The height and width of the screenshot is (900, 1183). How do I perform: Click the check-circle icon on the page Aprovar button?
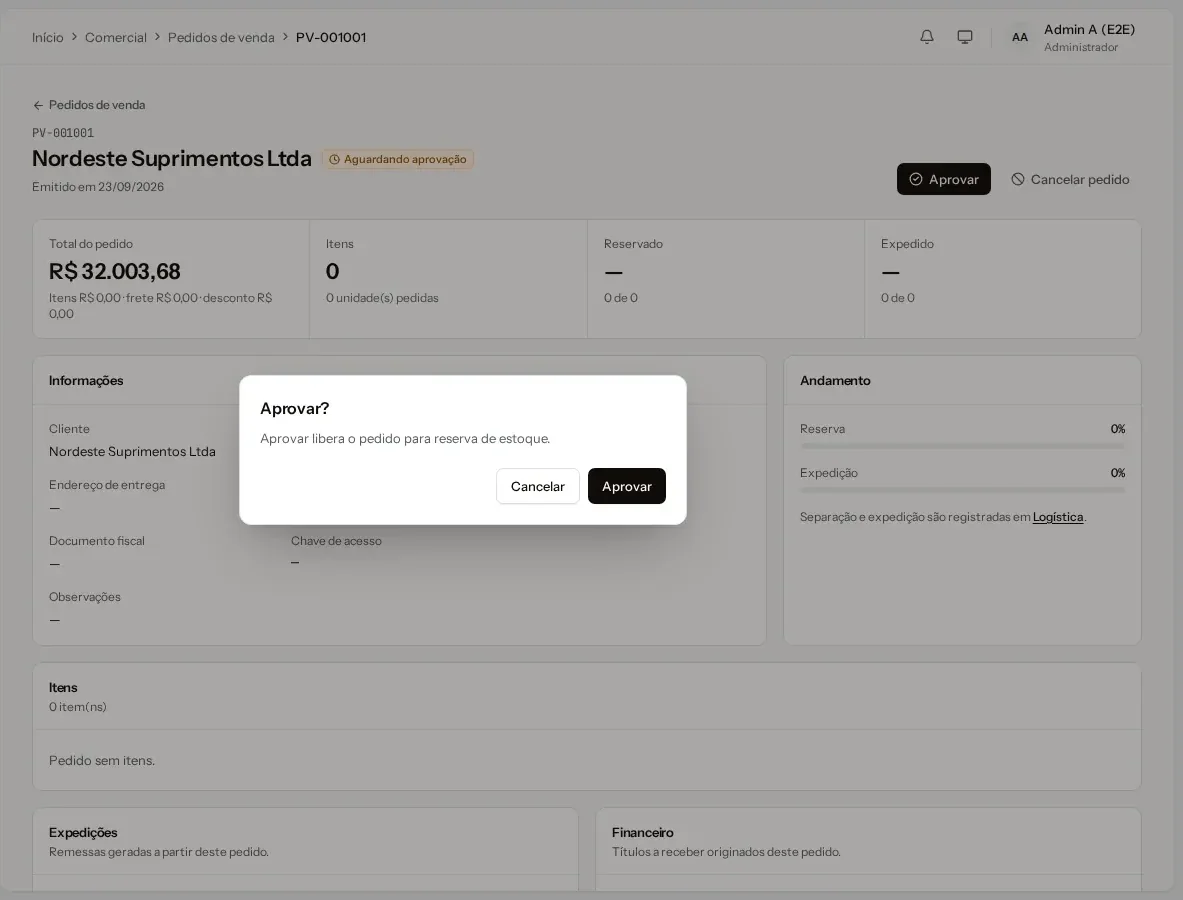click(x=916, y=180)
